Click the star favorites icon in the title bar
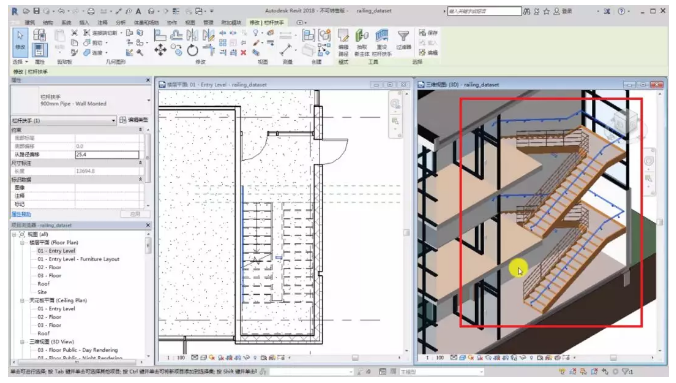This screenshot has height=383, width=676. (x=547, y=11)
